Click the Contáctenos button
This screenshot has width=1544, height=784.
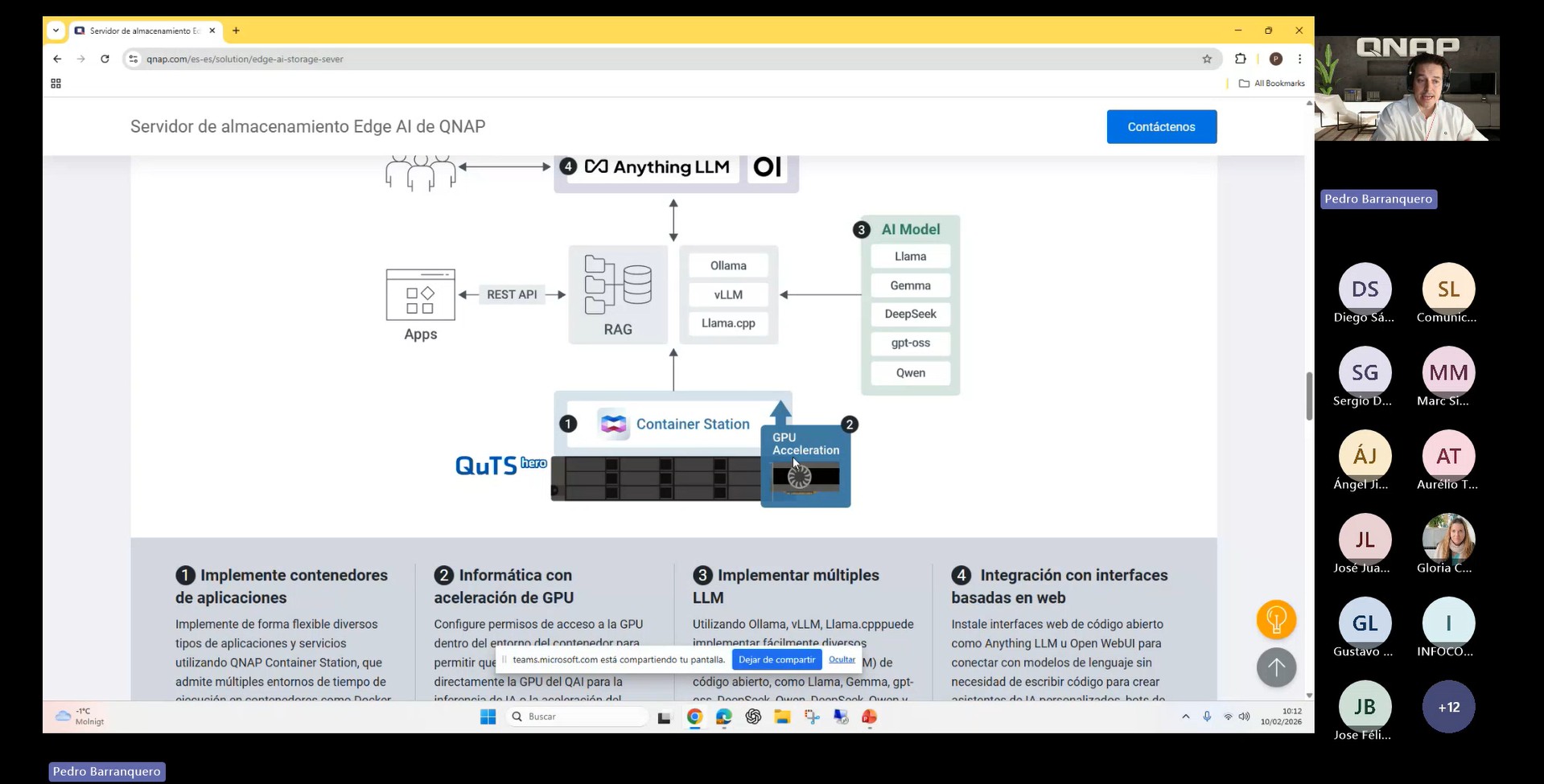tap(1161, 127)
